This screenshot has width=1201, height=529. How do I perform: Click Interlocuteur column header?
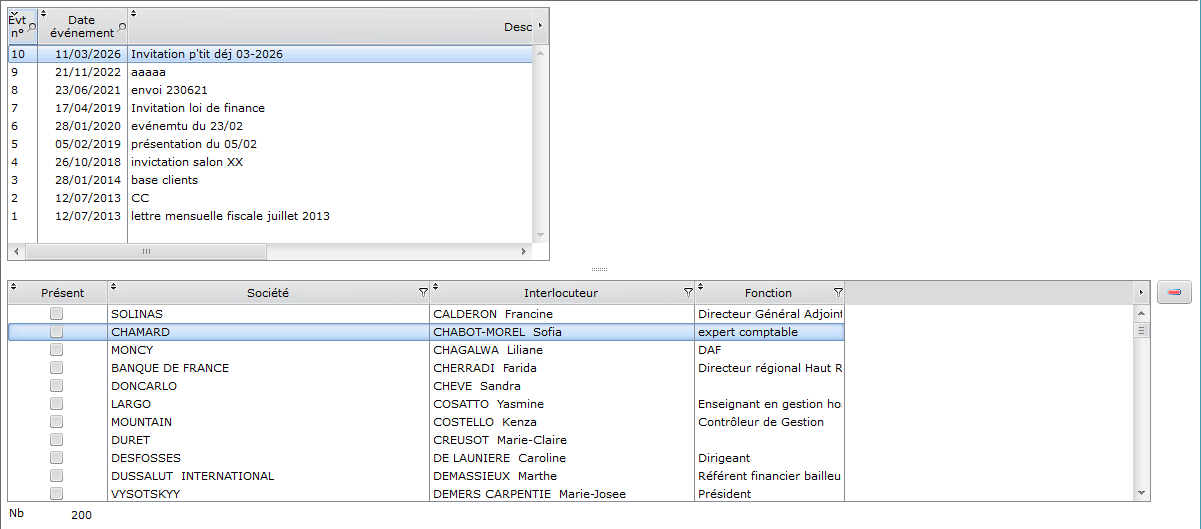(561, 293)
